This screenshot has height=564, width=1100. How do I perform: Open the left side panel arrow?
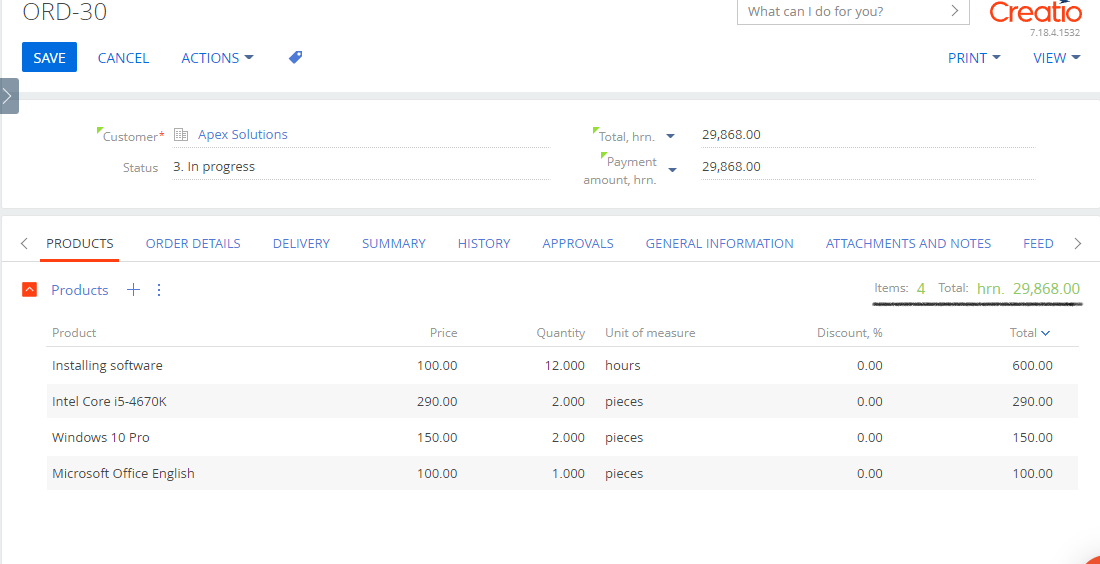[x=8, y=96]
